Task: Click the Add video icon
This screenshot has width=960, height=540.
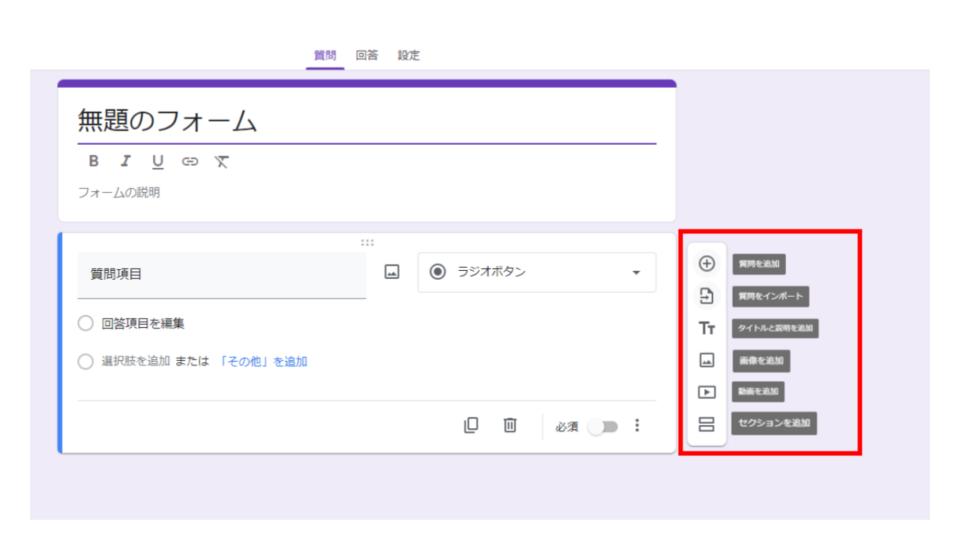Action: 707,392
